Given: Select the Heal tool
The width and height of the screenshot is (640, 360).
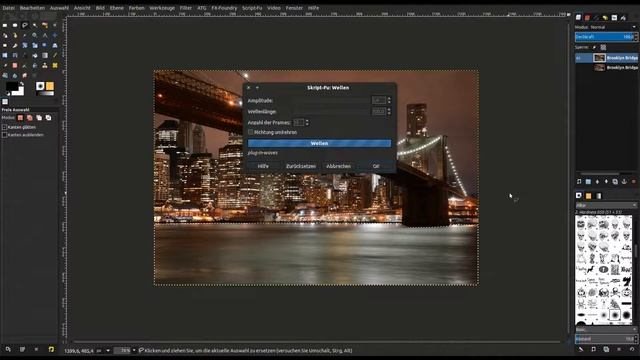Looking at the screenshot, I should [55, 65].
